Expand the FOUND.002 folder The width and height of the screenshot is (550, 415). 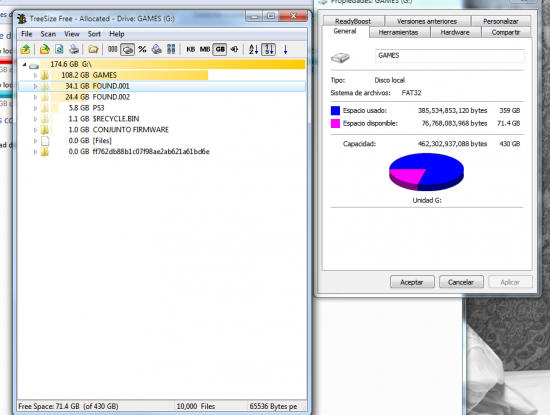[x=35, y=97]
